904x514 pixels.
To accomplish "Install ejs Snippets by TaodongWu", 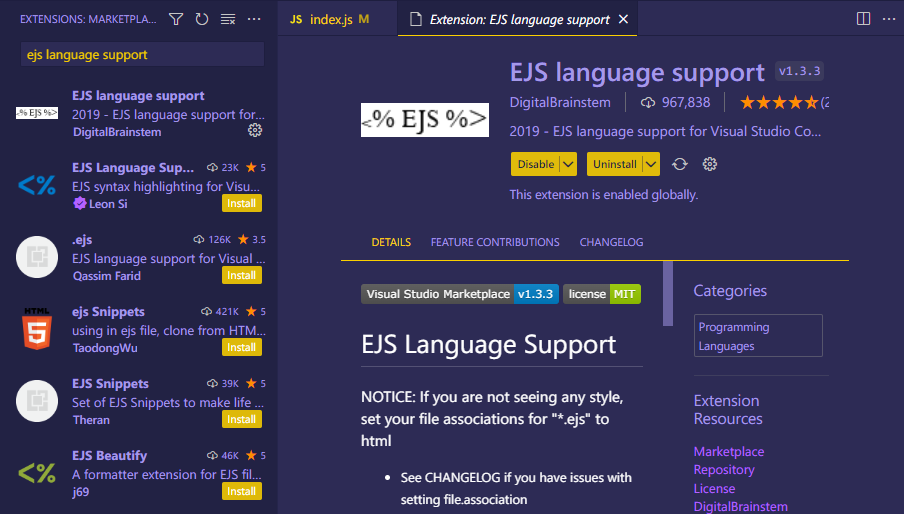I will click(x=242, y=347).
